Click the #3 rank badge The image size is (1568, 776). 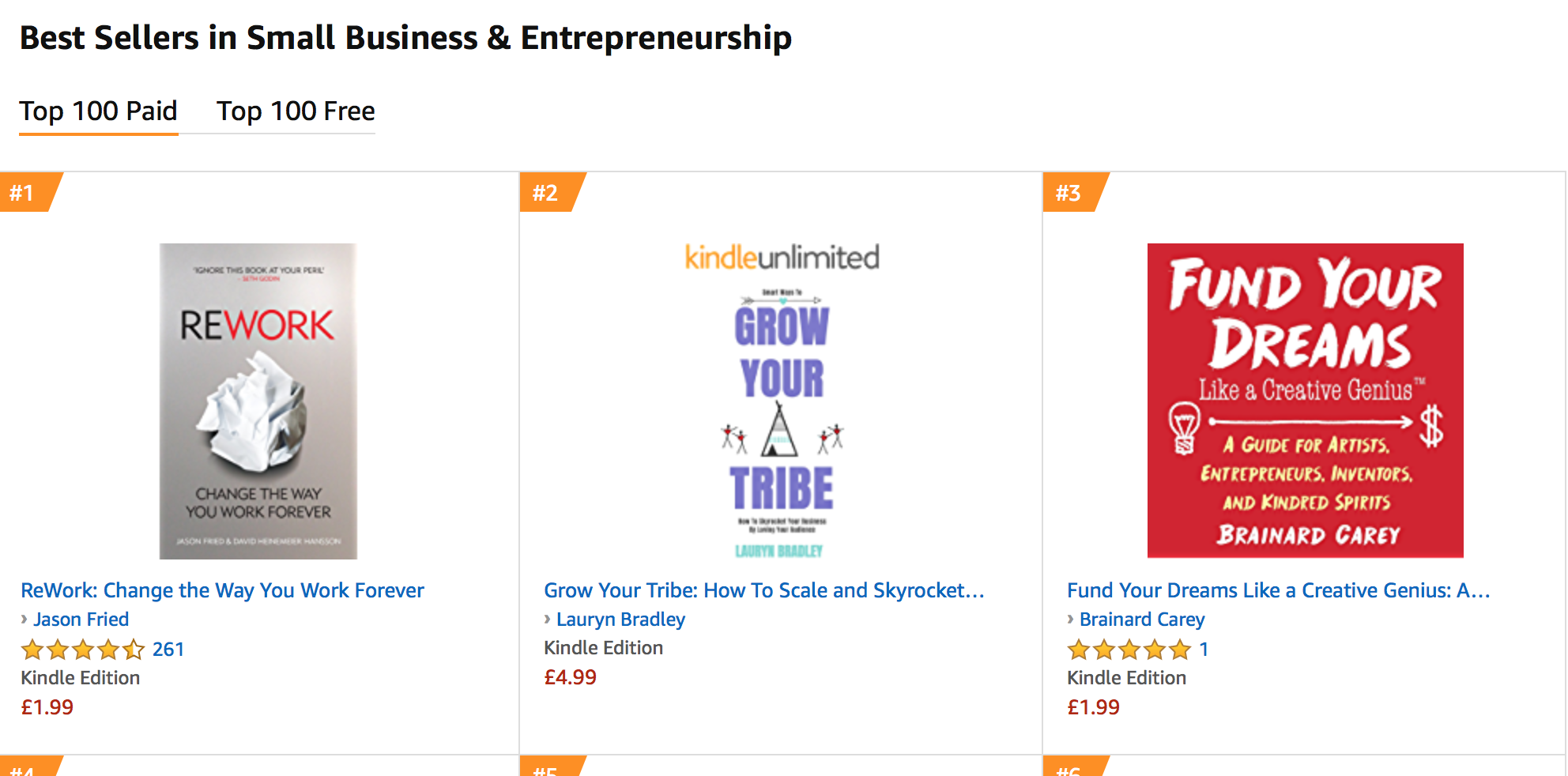point(1069,193)
